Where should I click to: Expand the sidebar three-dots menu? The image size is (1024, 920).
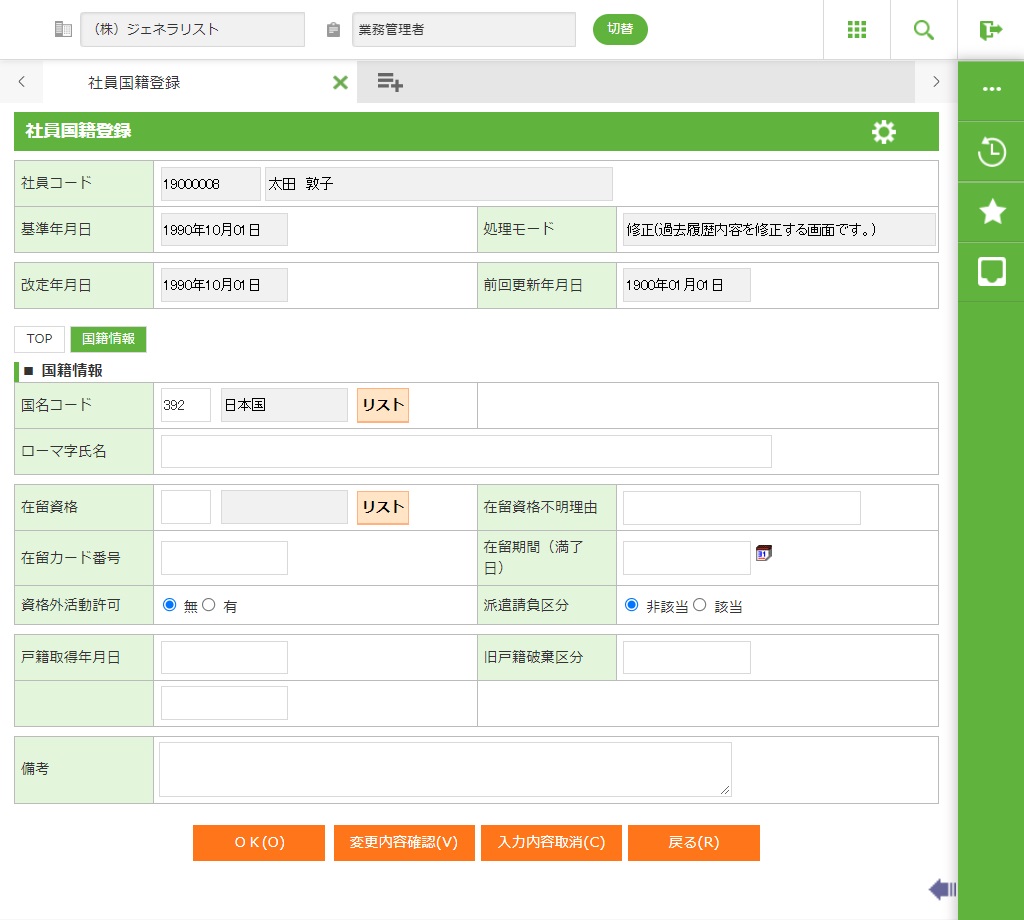[991, 89]
